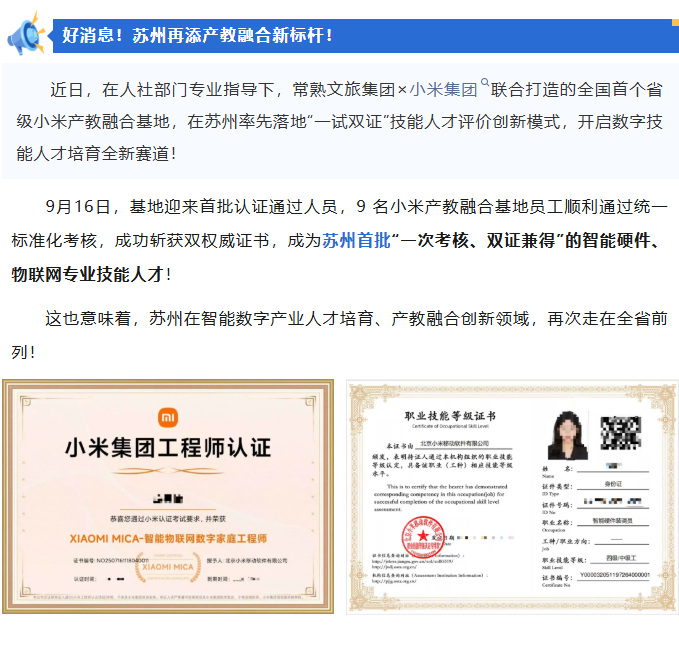Open the 小米集团 hyperlink
Image resolution: width=679 pixels, height=668 pixels.
[443, 90]
